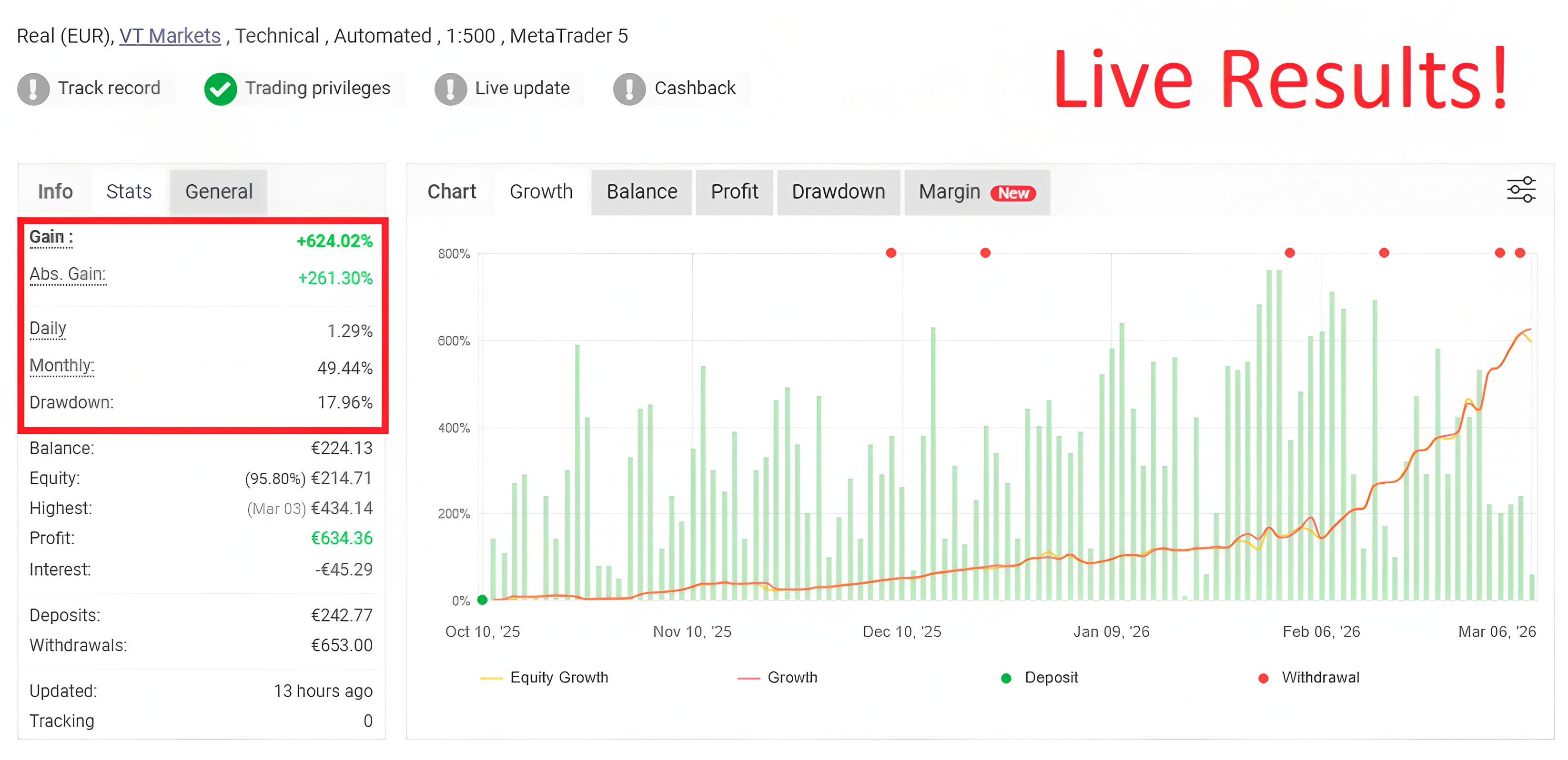Toggle the Deposit legend markers
The height and width of the screenshot is (760, 1568).
click(1039, 677)
